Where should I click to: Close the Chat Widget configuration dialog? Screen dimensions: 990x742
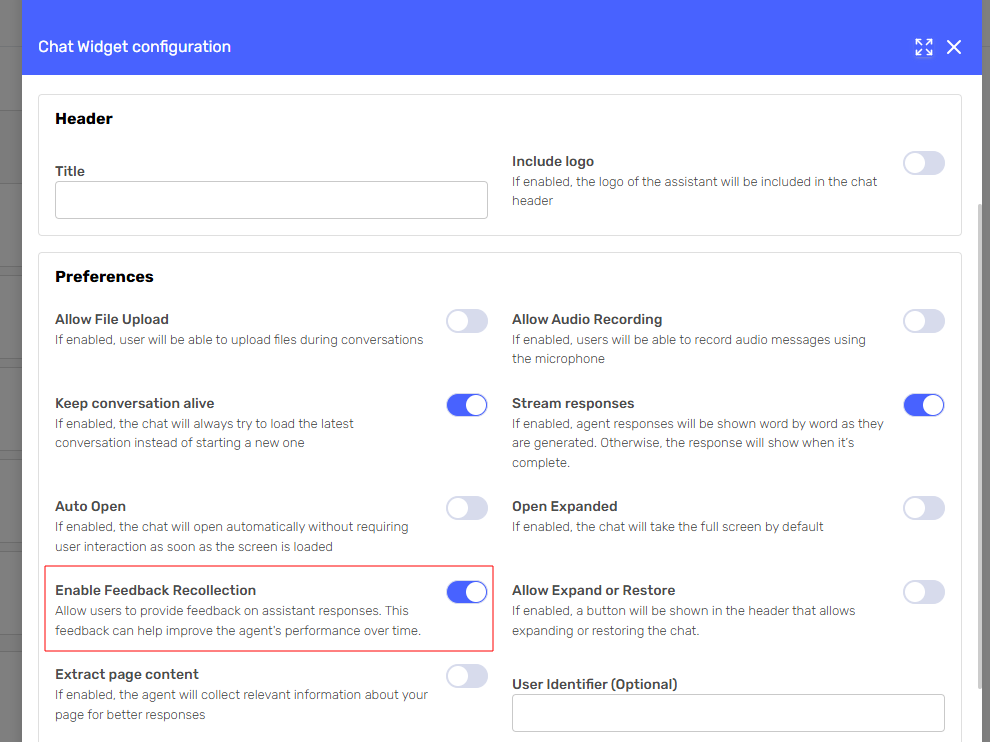(954, 47)
